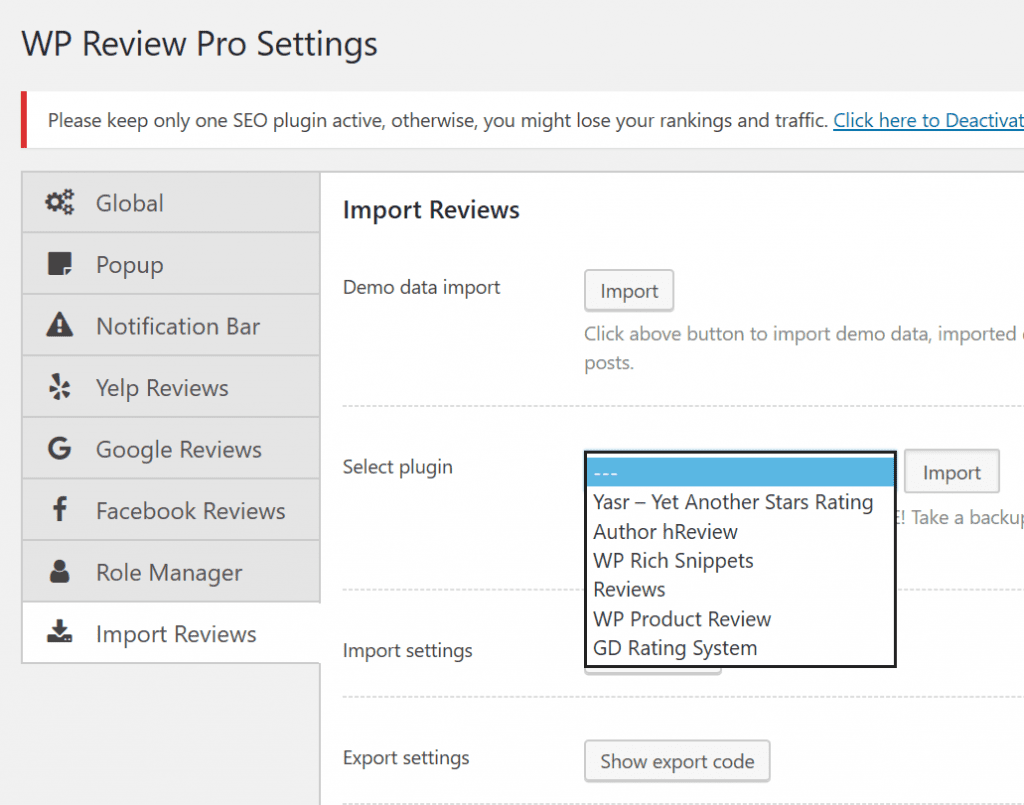Click the download icon for Import Reviews
Viewport: 1024px width, 805px height.
pos(59,632)
